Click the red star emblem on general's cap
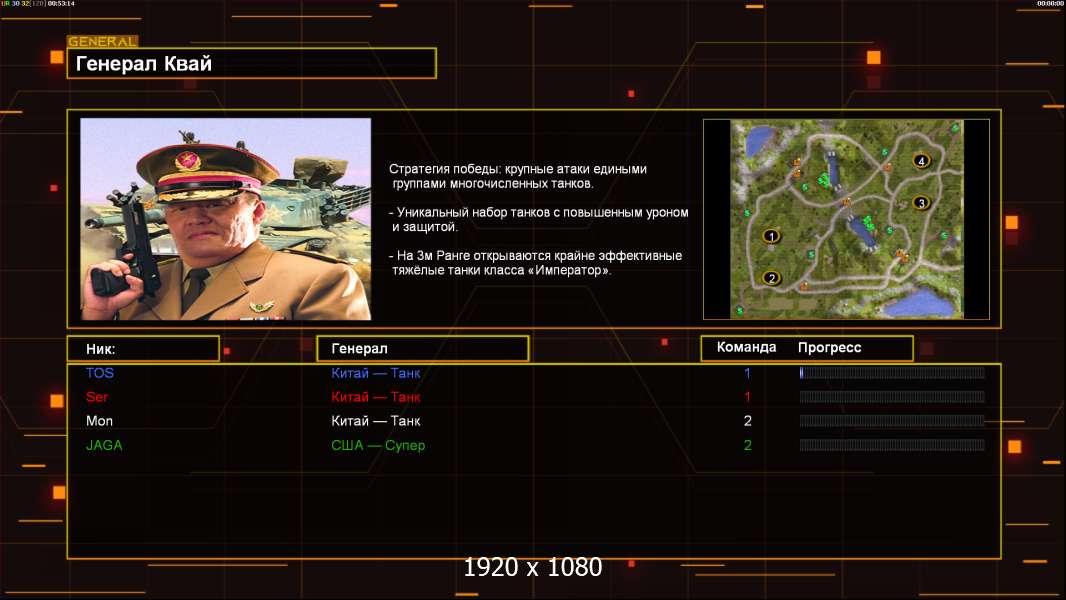 click(186, 159)
